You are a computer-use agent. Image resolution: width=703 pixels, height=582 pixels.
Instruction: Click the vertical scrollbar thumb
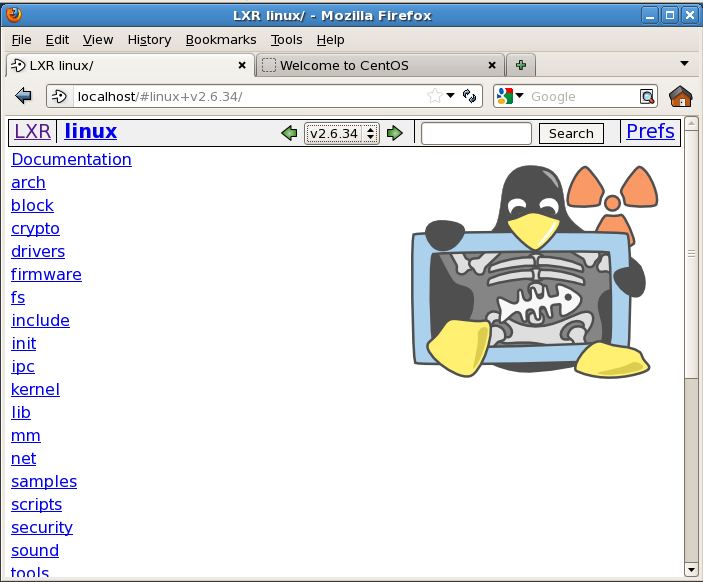[x=692, y=254]
